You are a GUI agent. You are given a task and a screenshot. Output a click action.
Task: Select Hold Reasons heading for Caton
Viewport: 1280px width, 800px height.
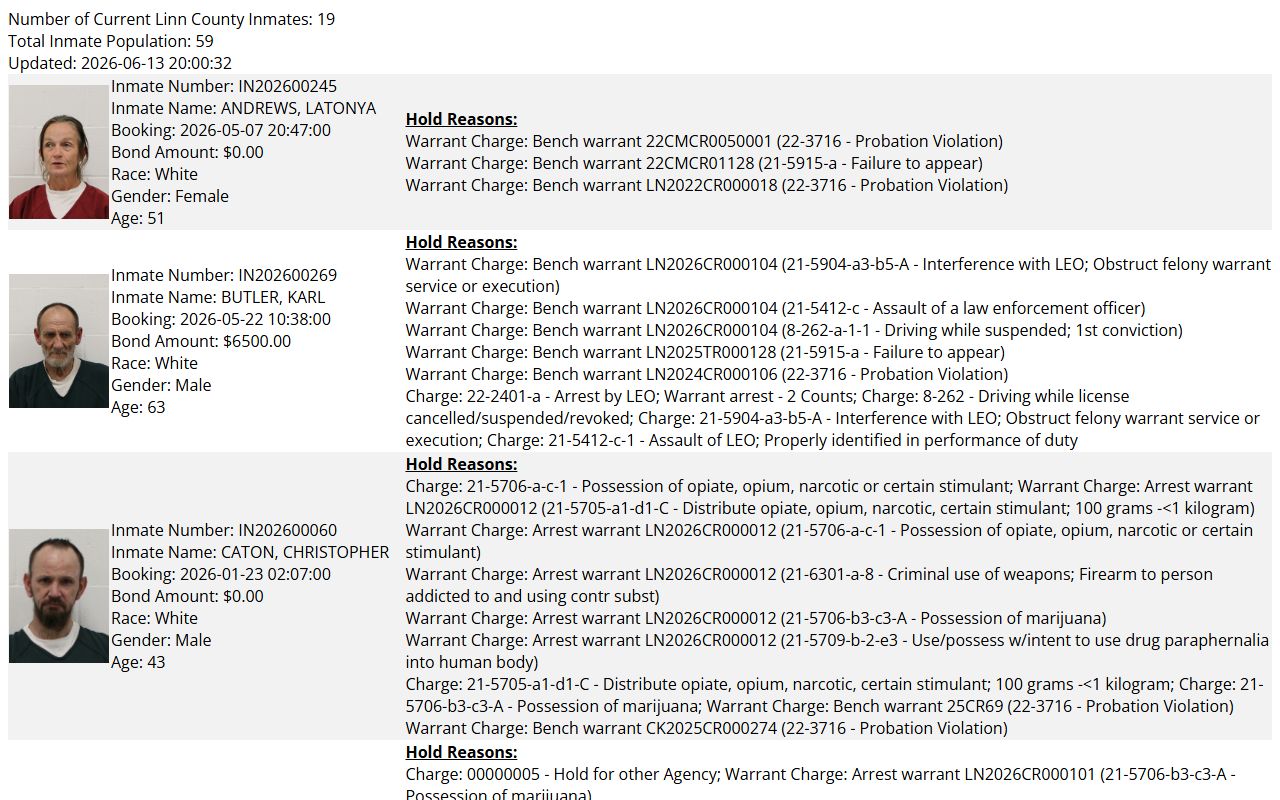click(461, 464)
